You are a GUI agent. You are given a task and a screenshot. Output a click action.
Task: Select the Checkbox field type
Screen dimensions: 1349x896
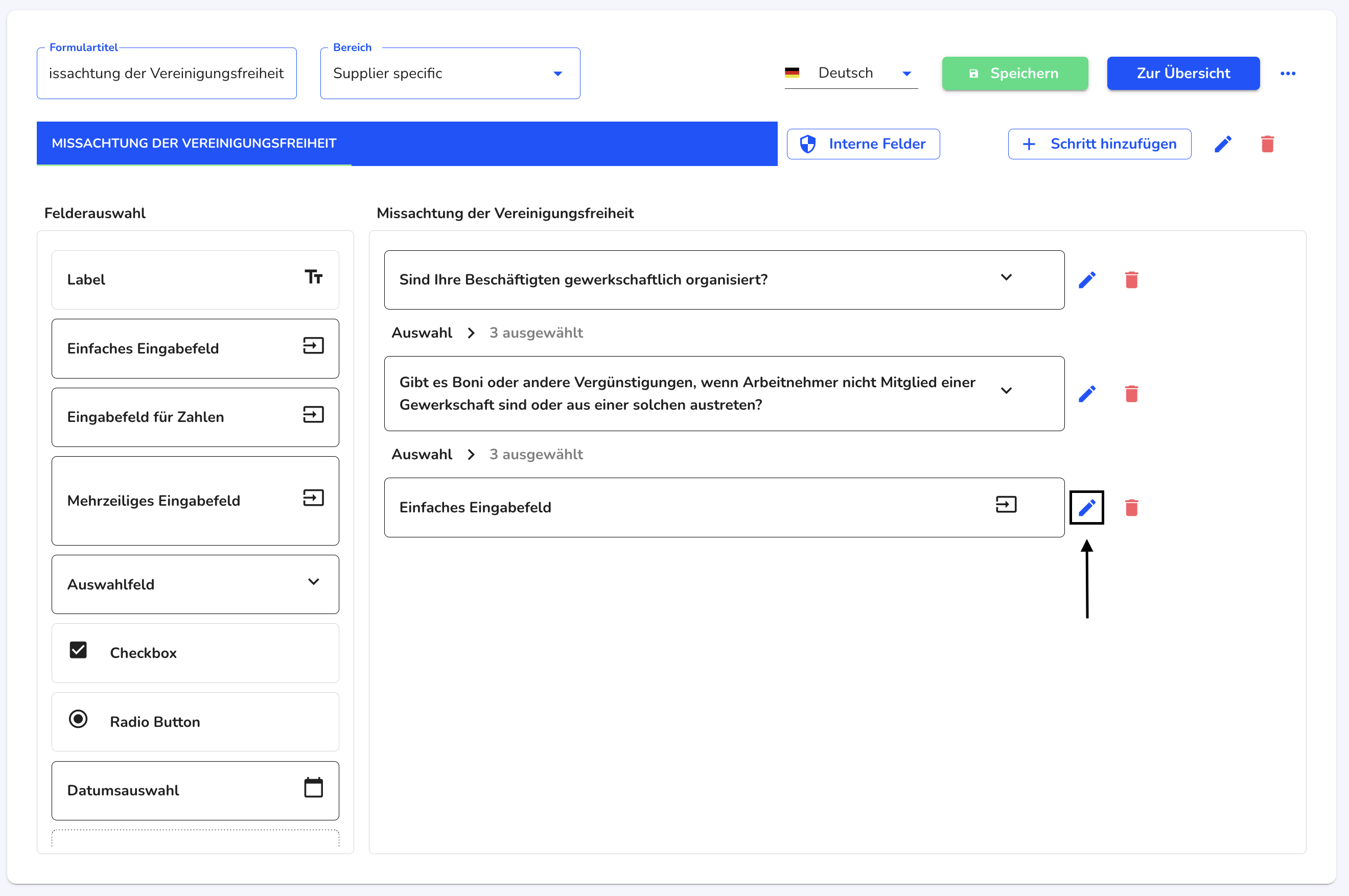(196, 653)
